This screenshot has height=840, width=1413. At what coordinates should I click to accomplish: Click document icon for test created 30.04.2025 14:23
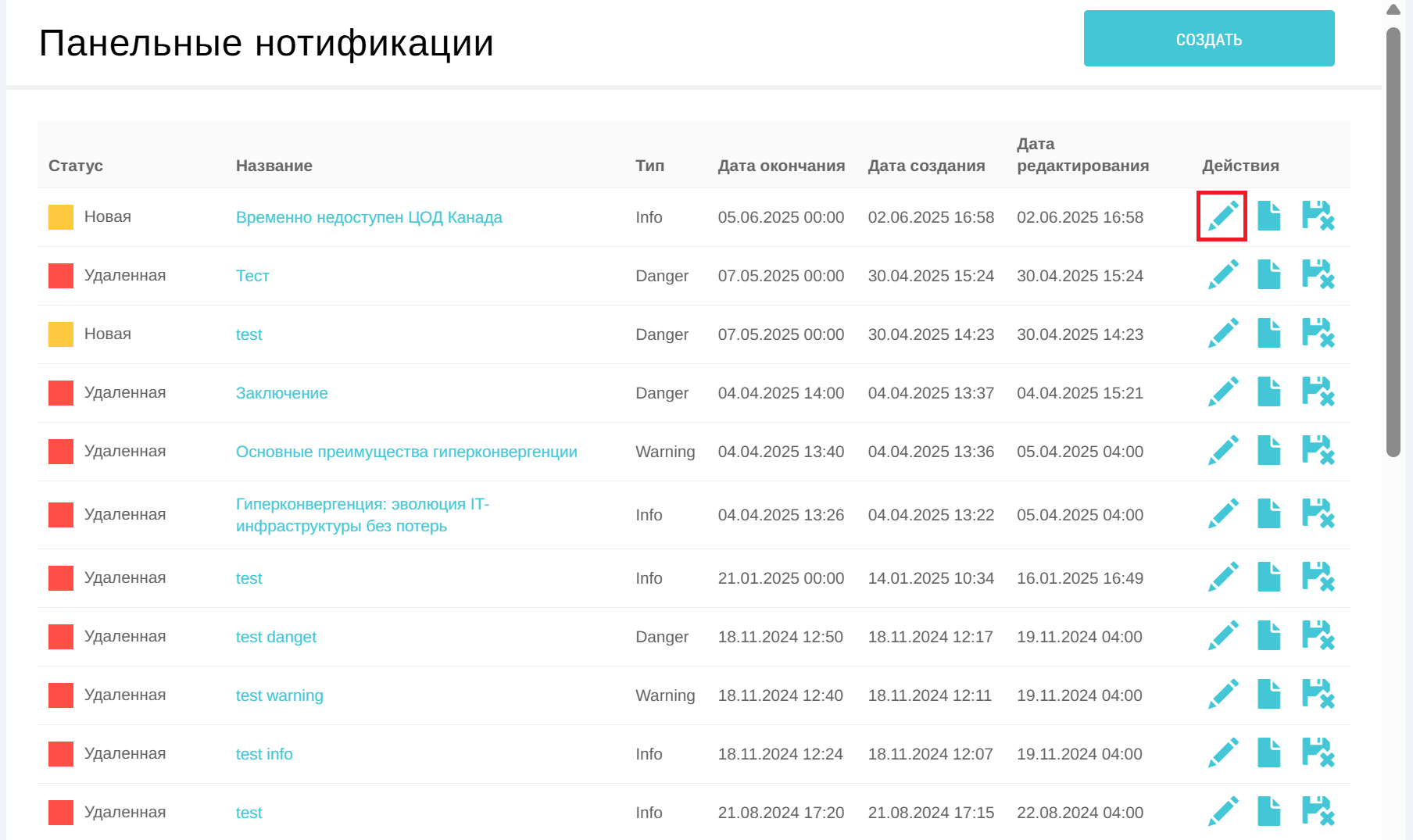[1269, 333]
